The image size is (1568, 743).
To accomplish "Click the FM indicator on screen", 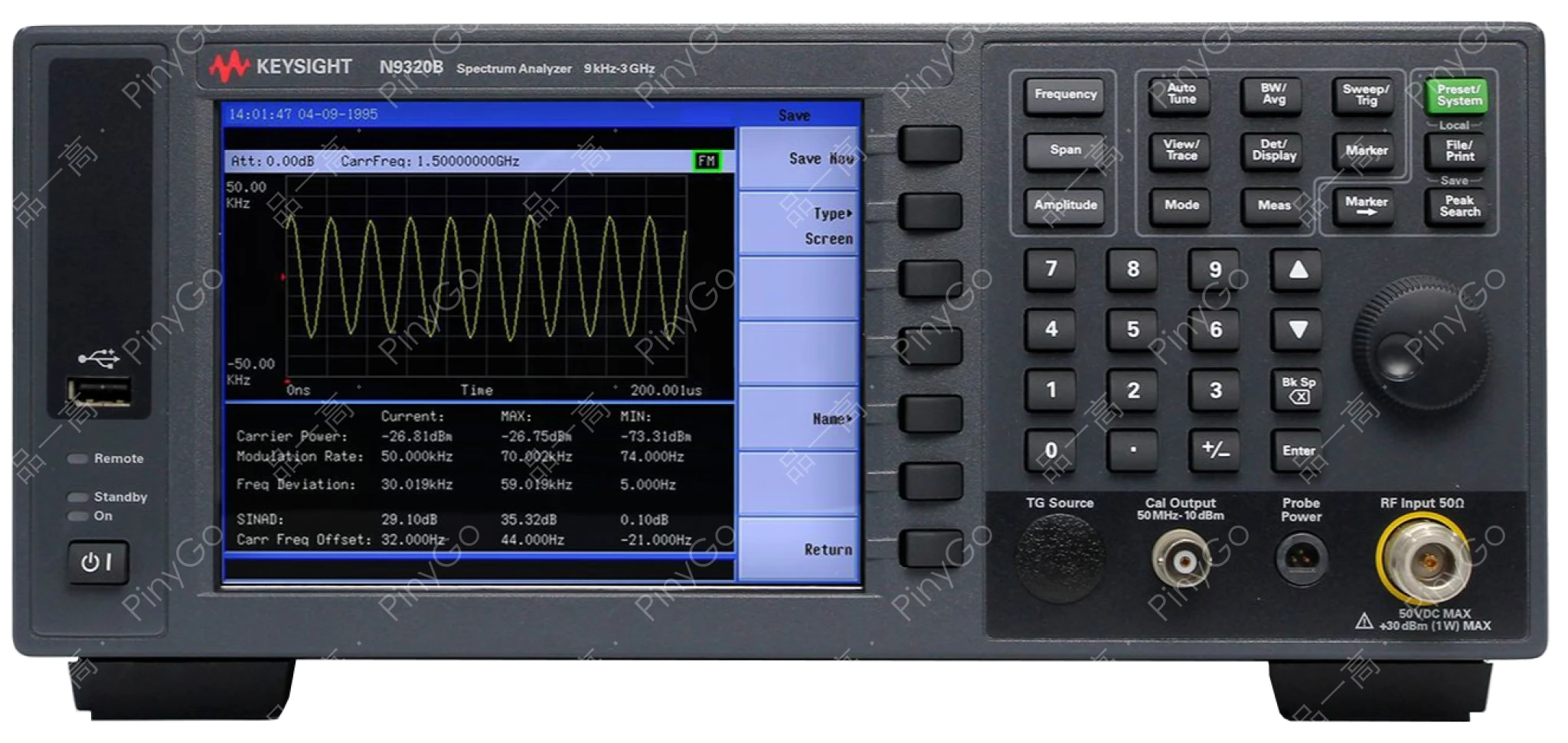I will 706,161.
